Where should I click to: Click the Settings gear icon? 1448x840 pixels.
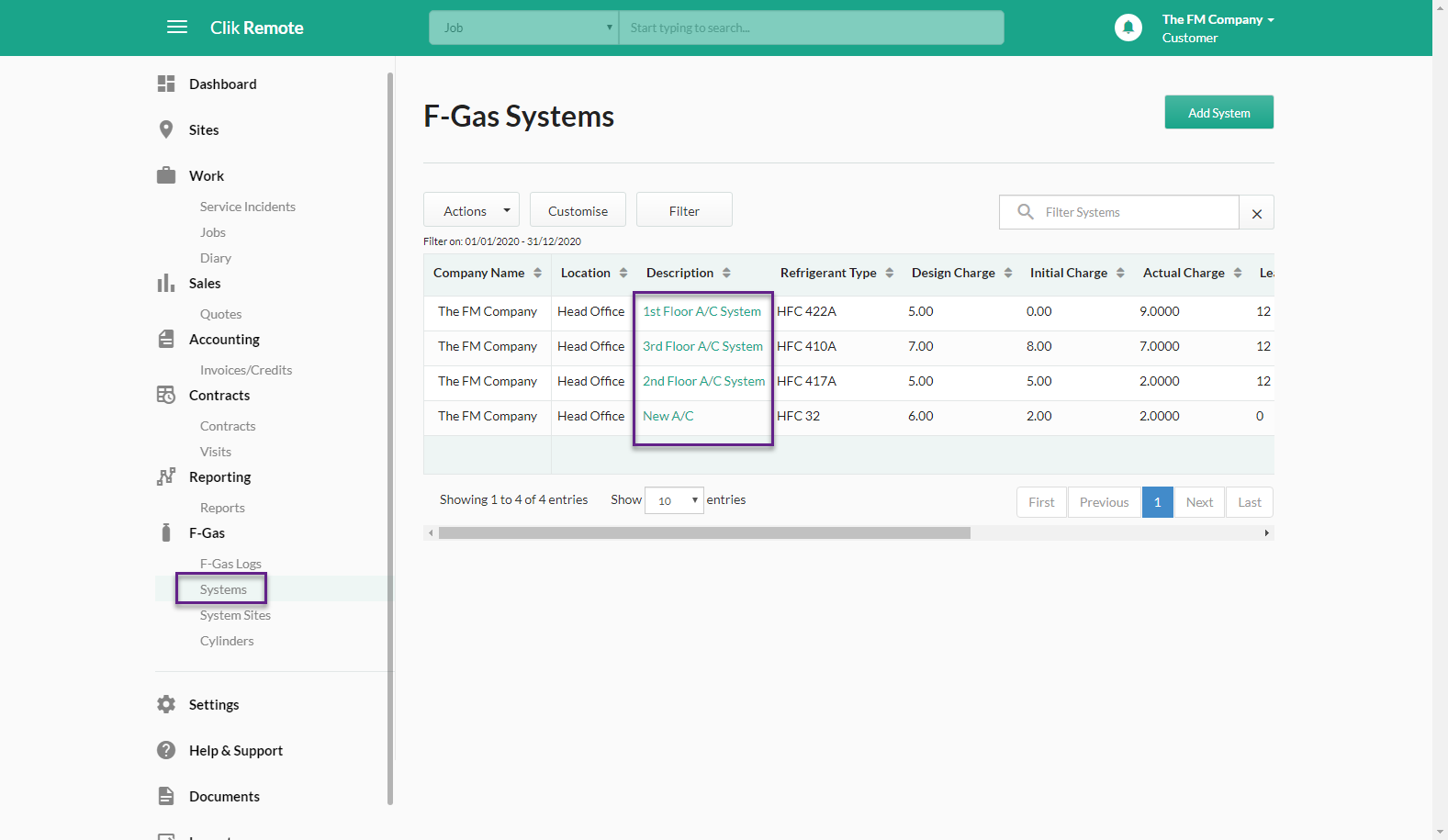click(x=166, y=704)
